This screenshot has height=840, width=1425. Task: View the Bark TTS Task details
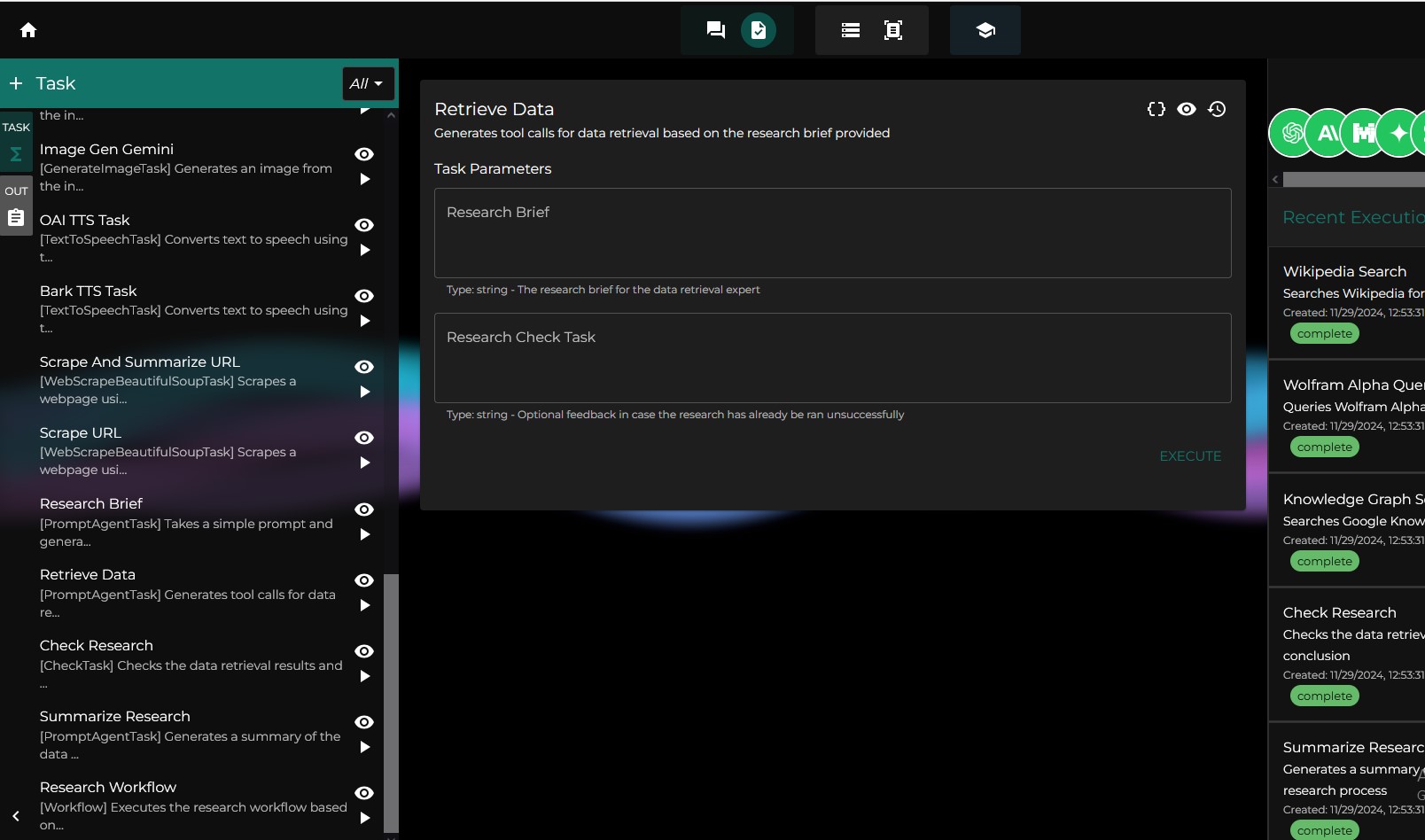[x=364, y=296]
